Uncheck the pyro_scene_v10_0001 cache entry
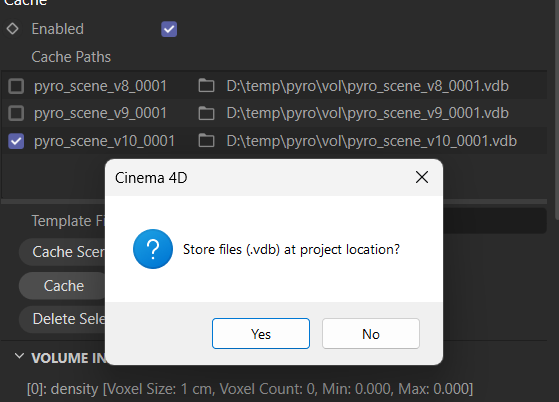The height and width of the screenshot is (402, 559). [x=16, y=141]
